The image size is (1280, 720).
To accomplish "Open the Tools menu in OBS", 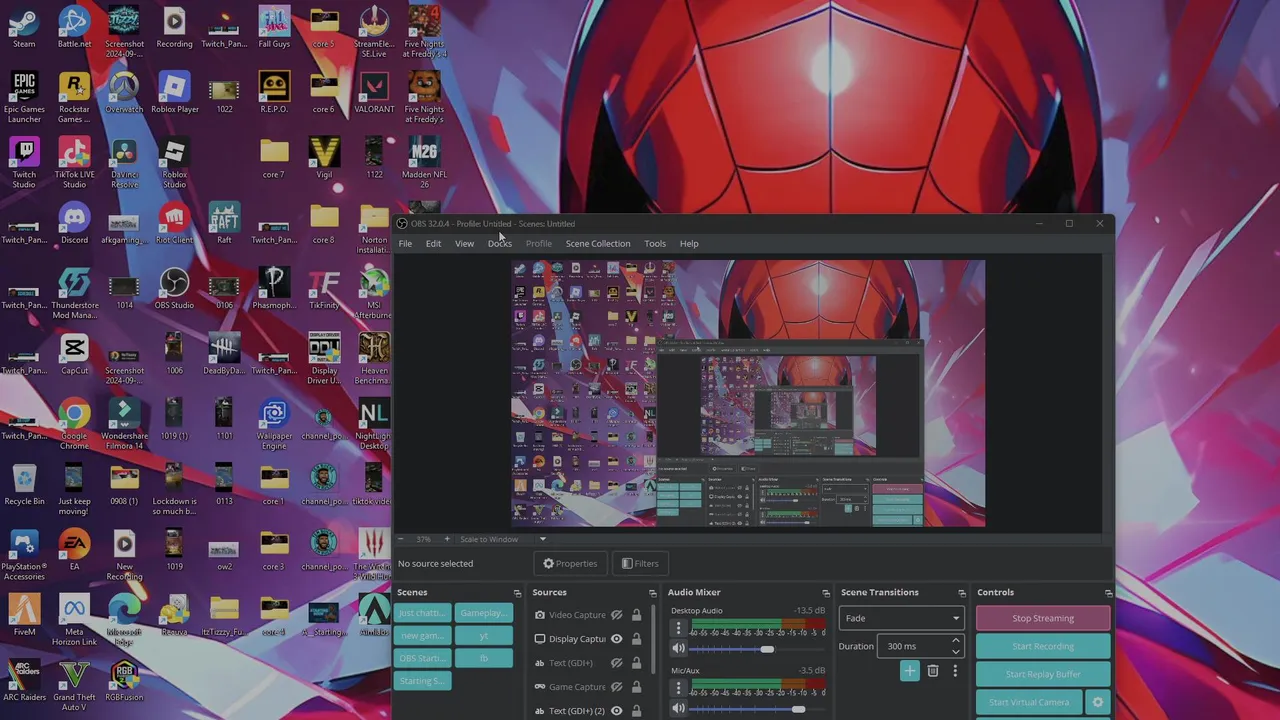I will pos(655,243).
